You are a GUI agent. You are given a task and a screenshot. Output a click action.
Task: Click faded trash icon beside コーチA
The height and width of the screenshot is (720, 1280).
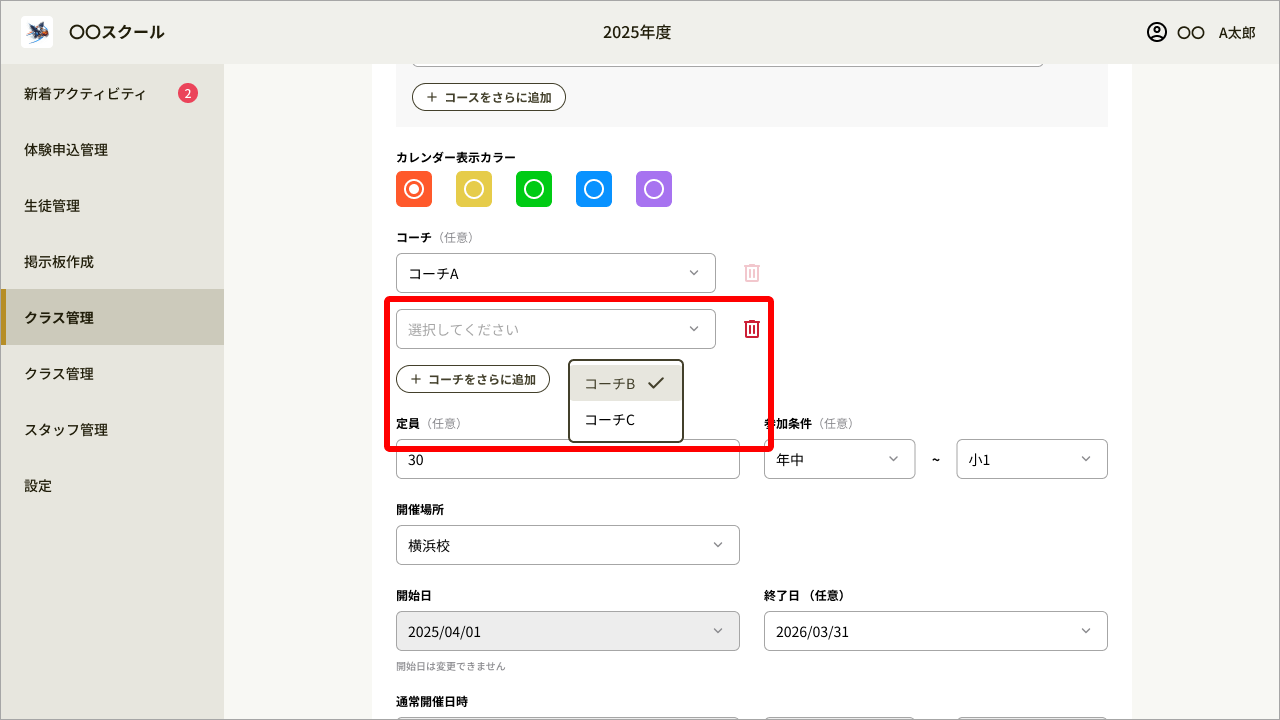click(752, 273)
